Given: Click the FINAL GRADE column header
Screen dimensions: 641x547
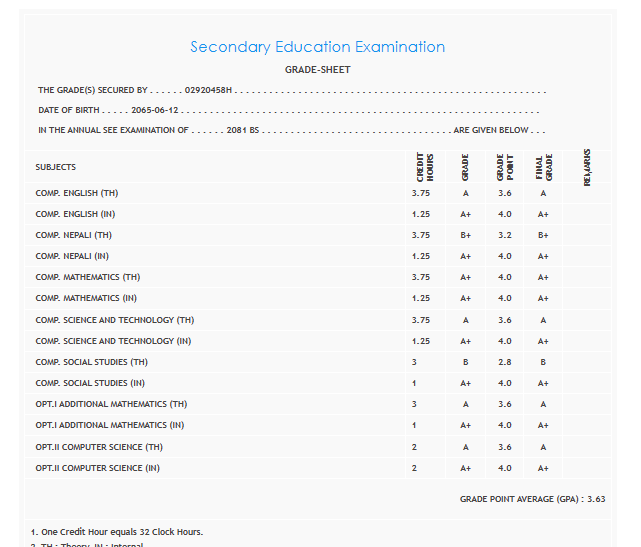Looking at the screenshot, I should point(542,167).
